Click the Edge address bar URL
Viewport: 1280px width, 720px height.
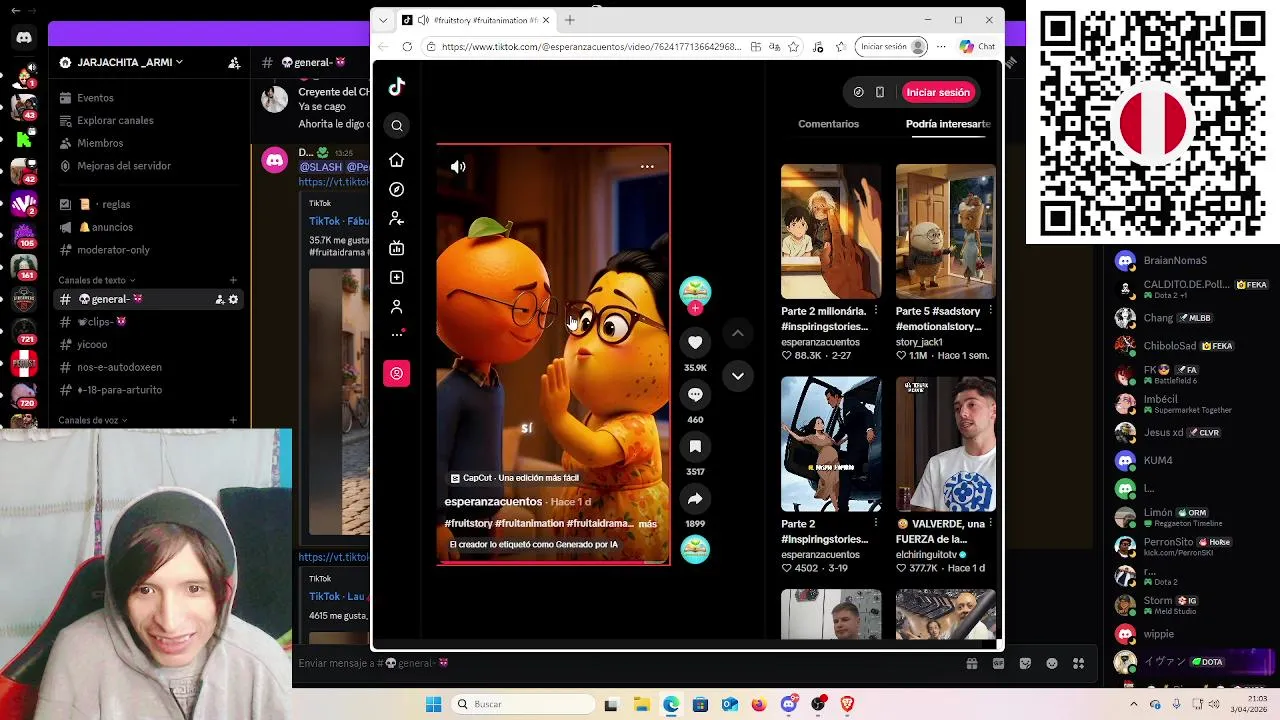click(x=591, y=46)
